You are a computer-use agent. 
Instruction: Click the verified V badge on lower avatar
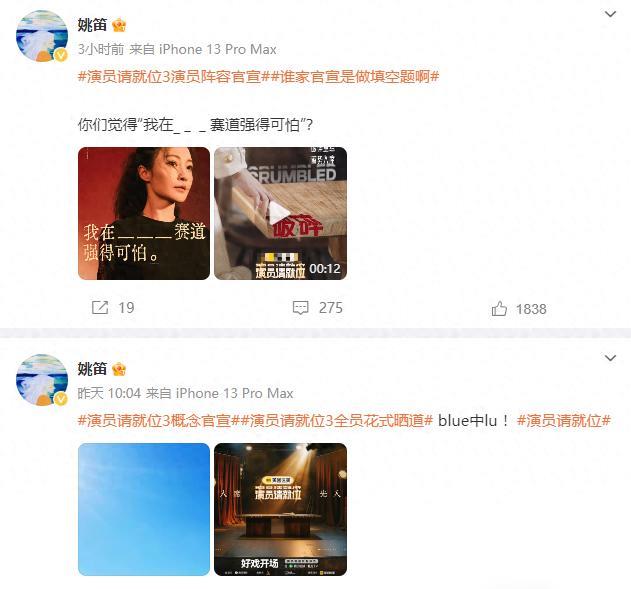point(61,399)
